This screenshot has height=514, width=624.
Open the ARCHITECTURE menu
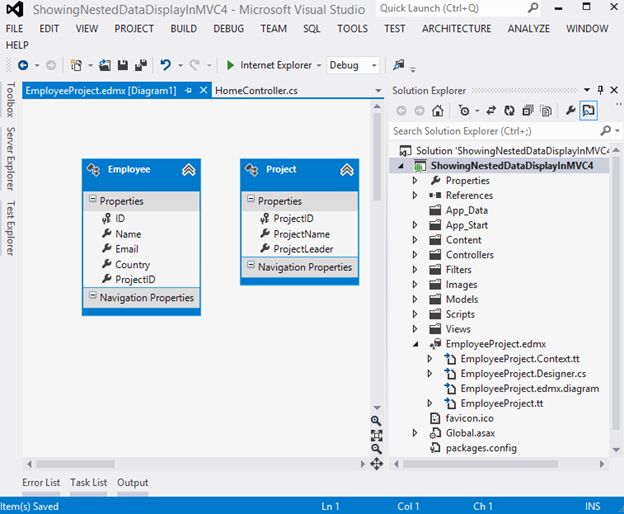click(456, 29)
